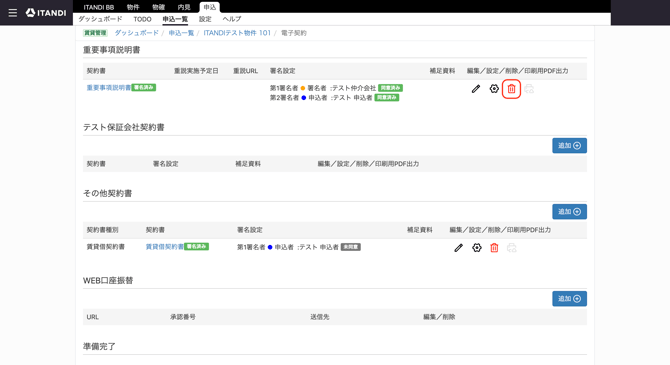This screenshot has width=670, height=365.
Task: Open TODO in the sub menu
Action: 142,19
